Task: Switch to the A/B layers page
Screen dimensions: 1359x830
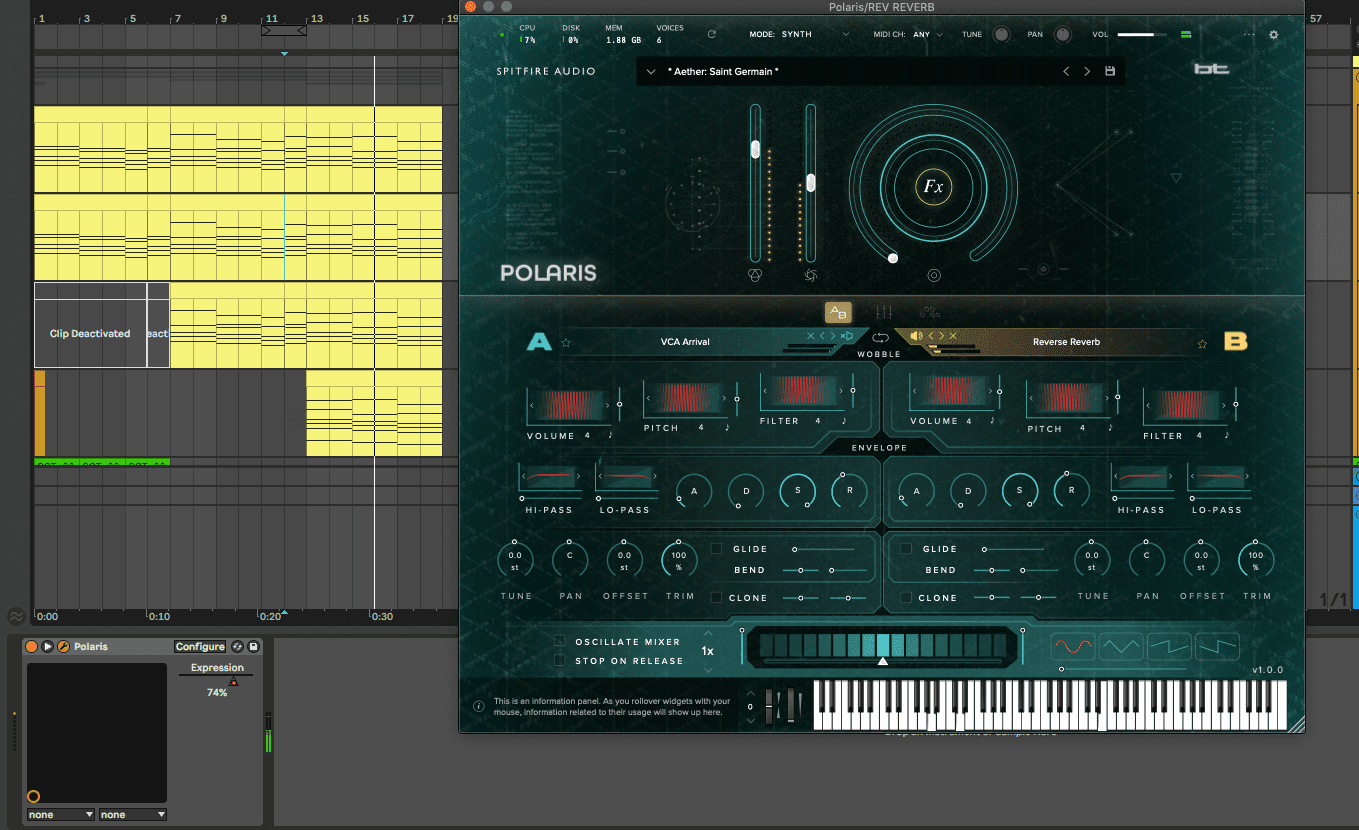Action: point(838,312)
